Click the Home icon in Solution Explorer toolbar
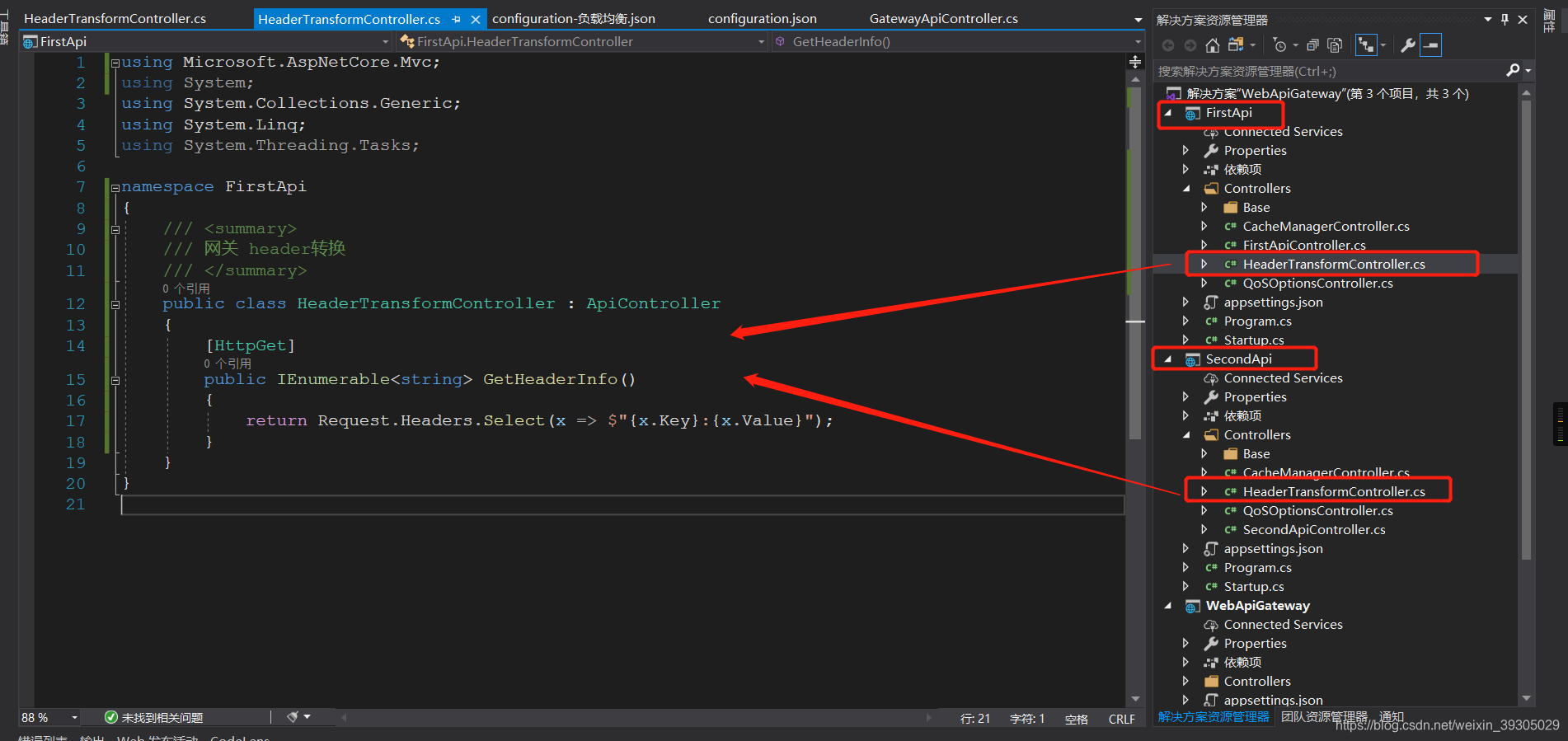The height and width of the screenshot is (741, 1568). 1212,45
